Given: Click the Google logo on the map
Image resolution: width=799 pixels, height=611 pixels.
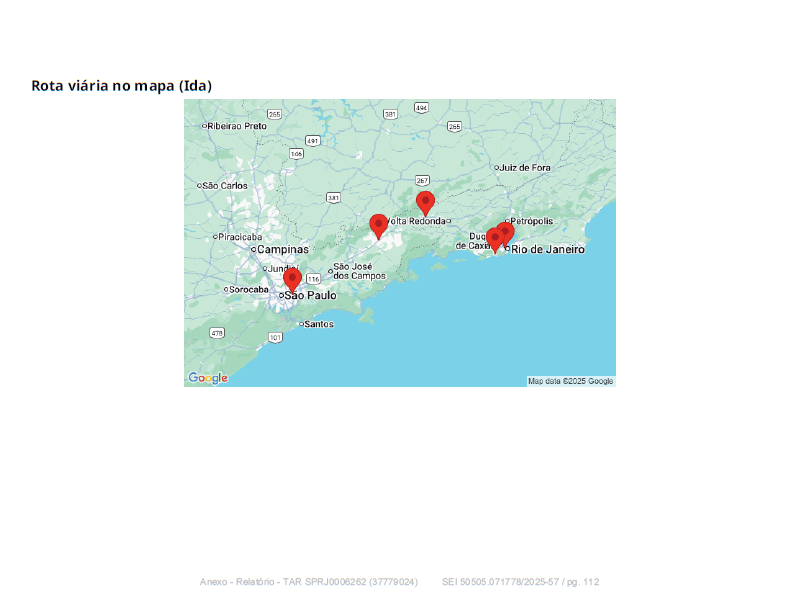Looking at the screenshot, I should point(208,378).
